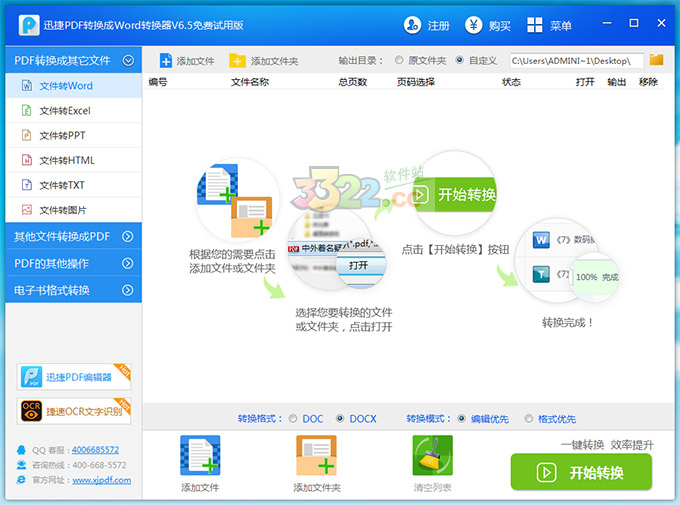Open the 文件转Excel menu item

(x=73, y=110)
